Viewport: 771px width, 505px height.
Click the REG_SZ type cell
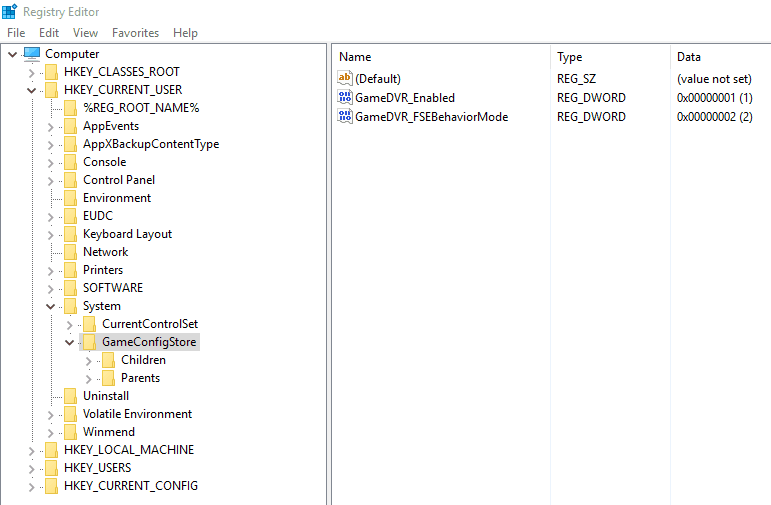(x=576, y=79)
